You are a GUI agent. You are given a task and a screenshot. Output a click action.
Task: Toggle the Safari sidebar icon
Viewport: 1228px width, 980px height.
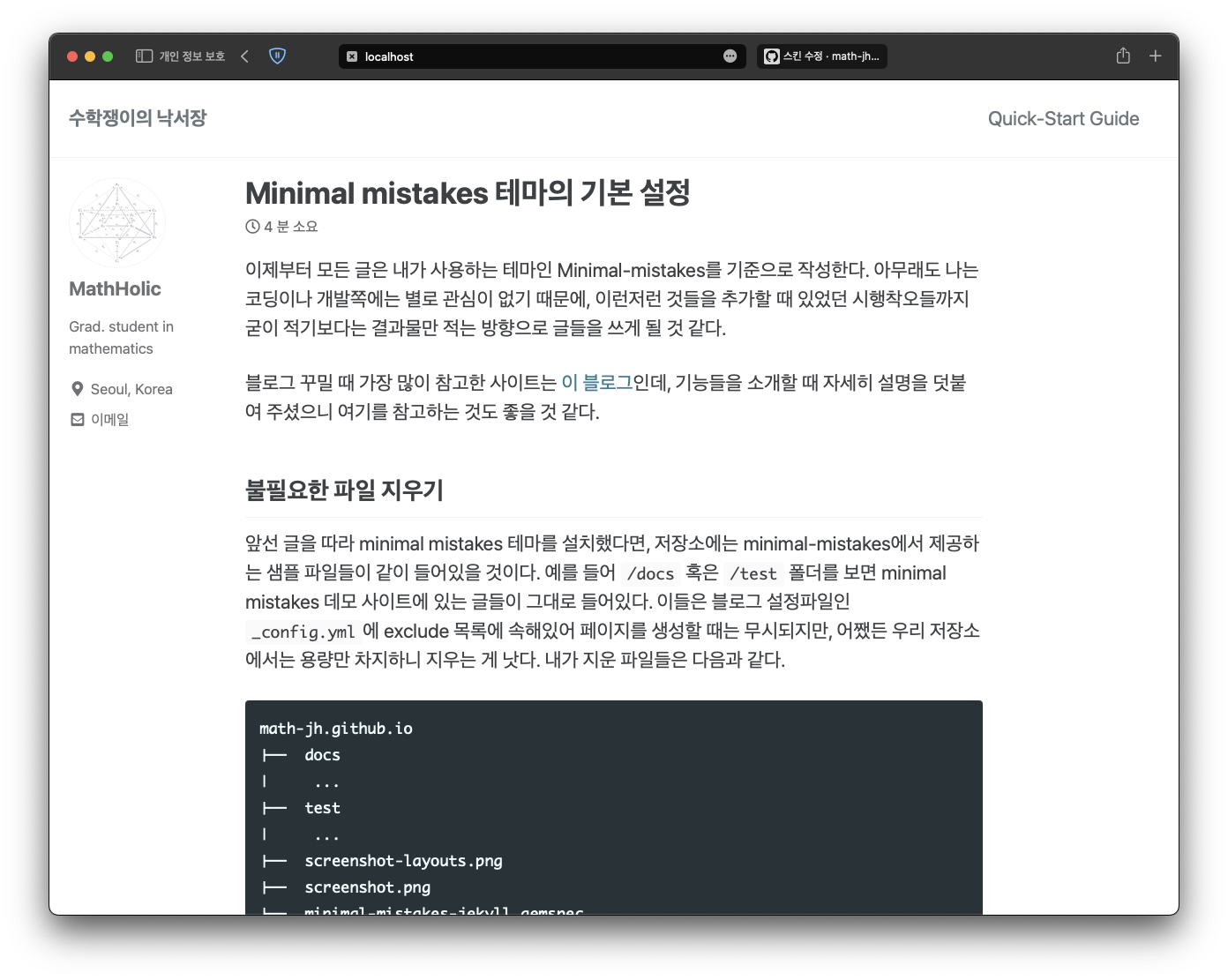144,56
